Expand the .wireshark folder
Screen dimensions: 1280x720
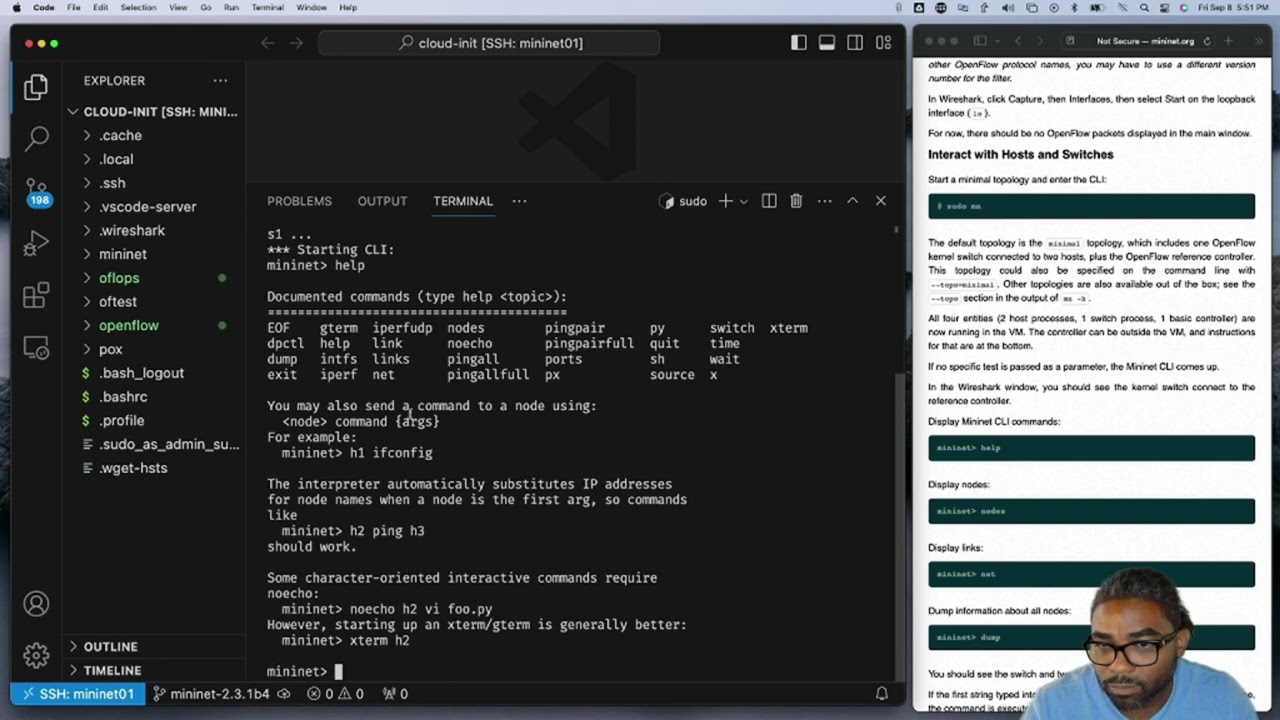[x=155, y=230]
